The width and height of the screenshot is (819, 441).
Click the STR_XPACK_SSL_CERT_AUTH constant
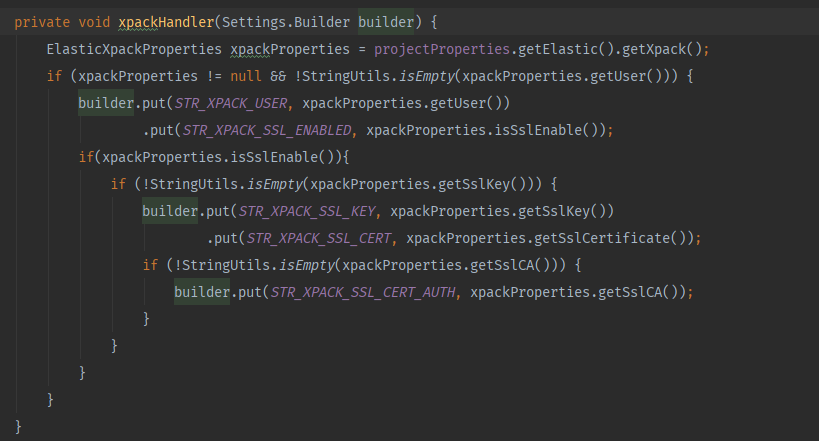pos(362,293)
